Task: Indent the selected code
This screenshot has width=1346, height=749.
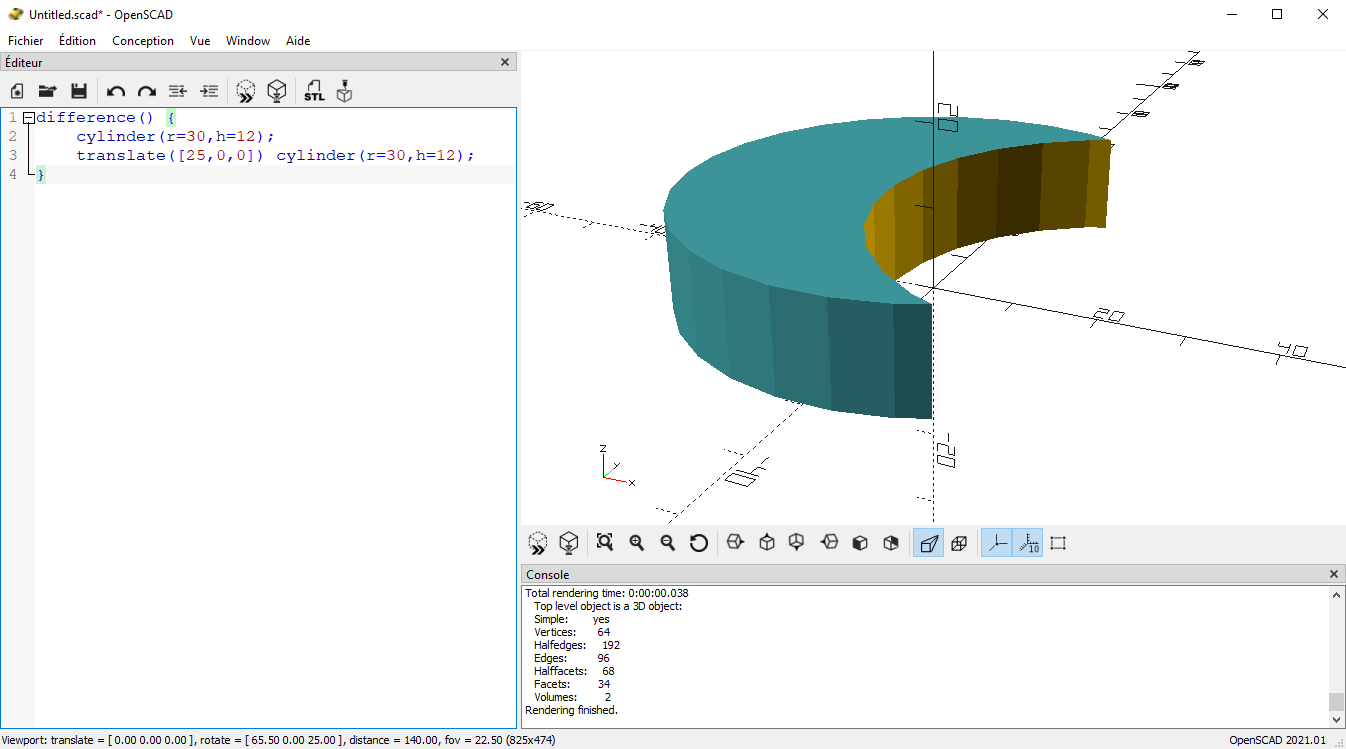Action: click(x=209, y=91)
